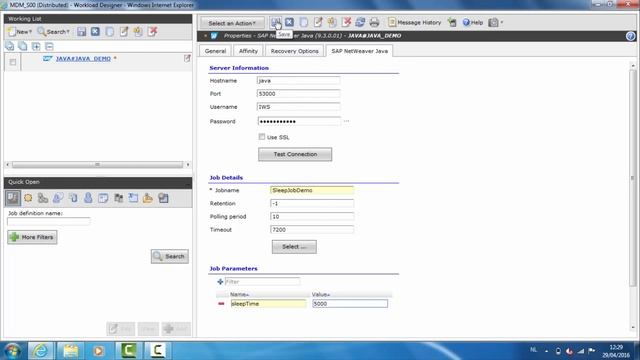The height and width of the screenshot is (360, 640).
Task: Click the Save icon in Working List toolbar
Action: point(81,31)
